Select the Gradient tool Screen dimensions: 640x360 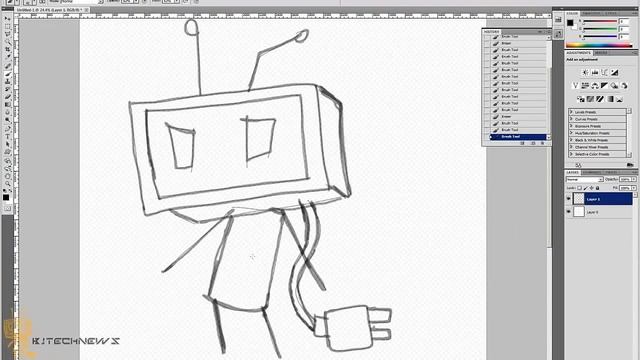(x=7, y=105)
